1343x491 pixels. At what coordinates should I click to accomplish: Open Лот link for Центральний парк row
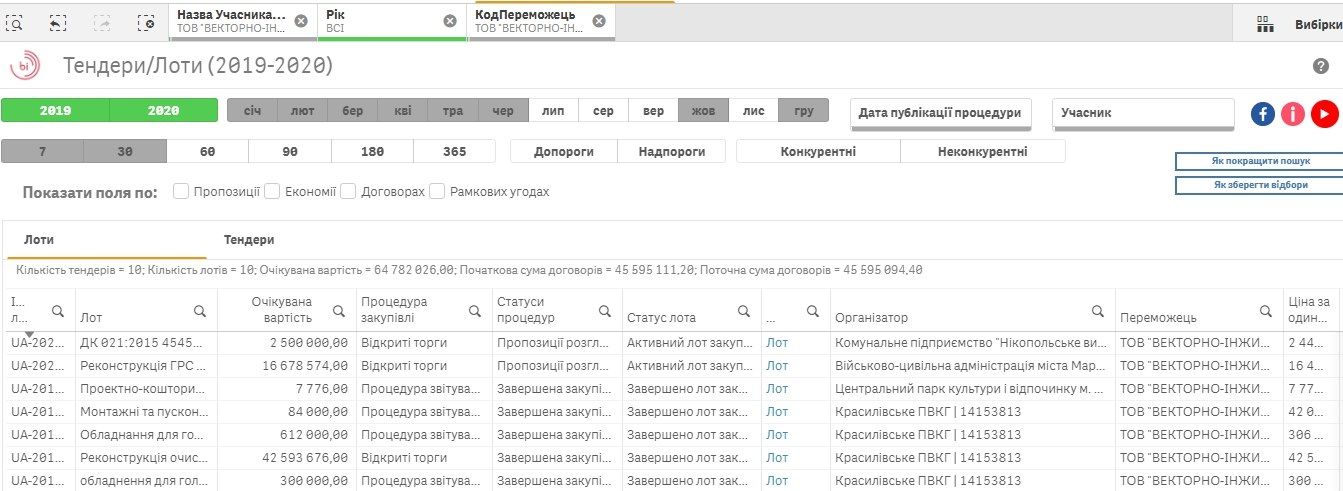point(777,388)
